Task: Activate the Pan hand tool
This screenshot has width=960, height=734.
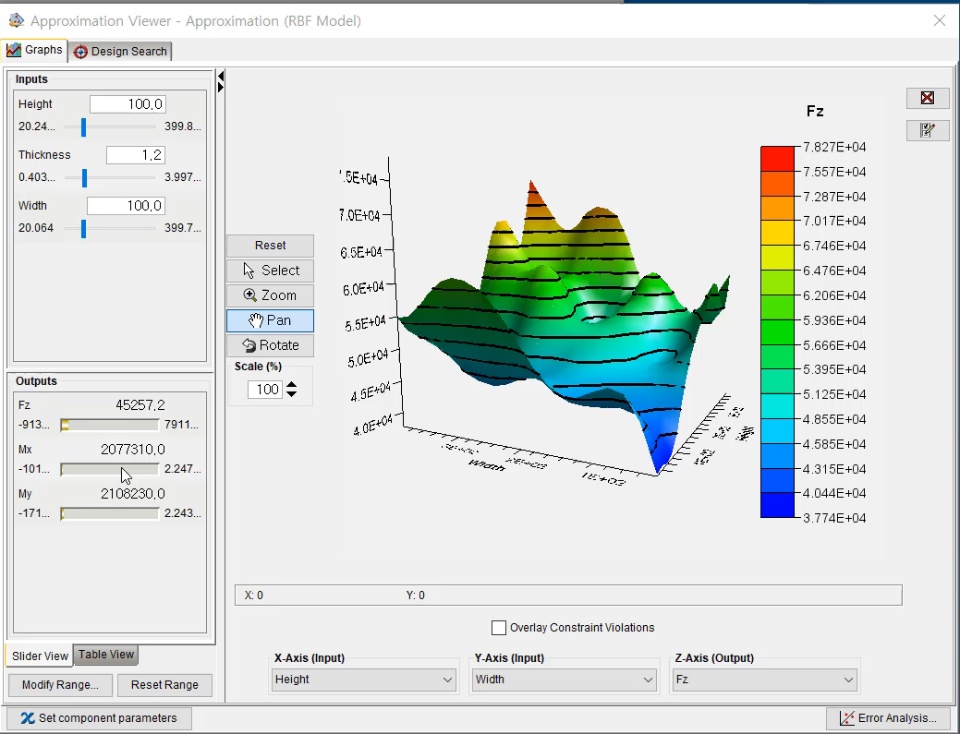Action: coord(270,320)
